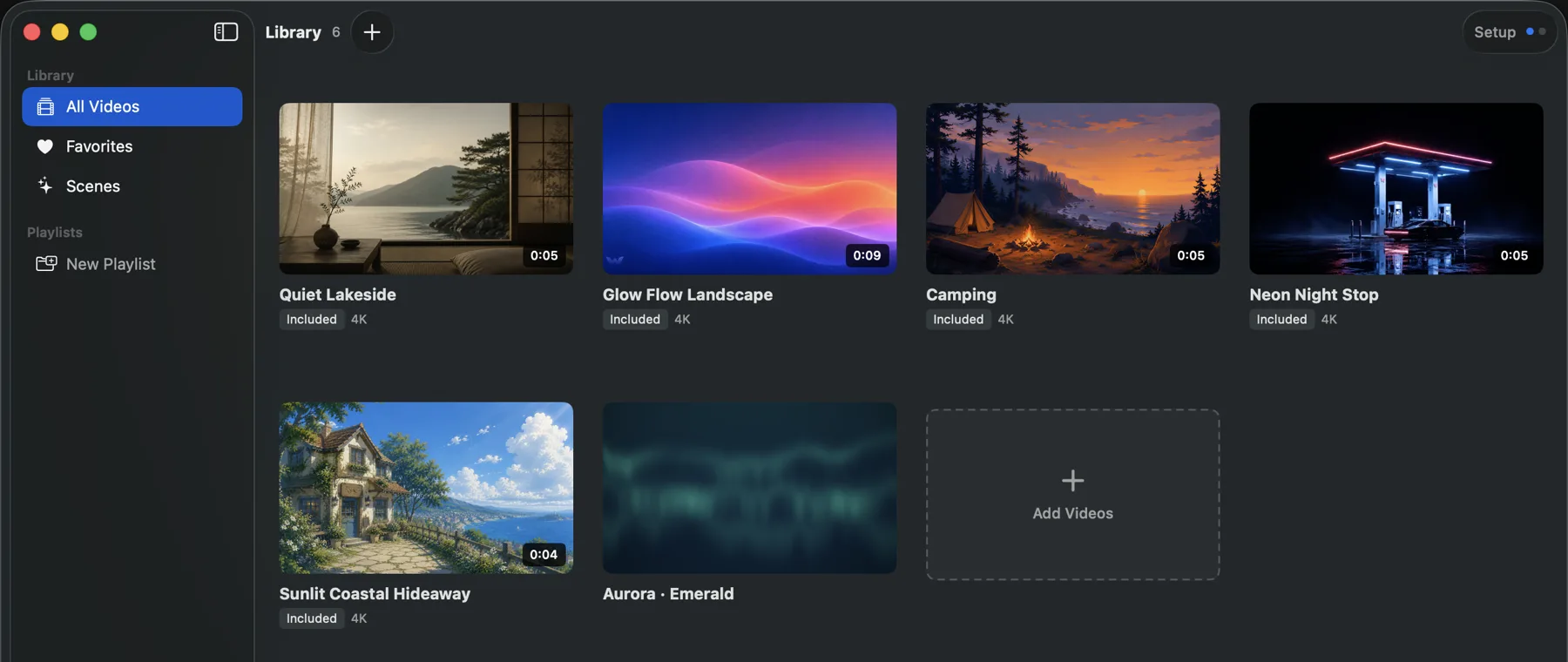
Task: Toggle the sidebar panel icon
Action: click(226, 32)
